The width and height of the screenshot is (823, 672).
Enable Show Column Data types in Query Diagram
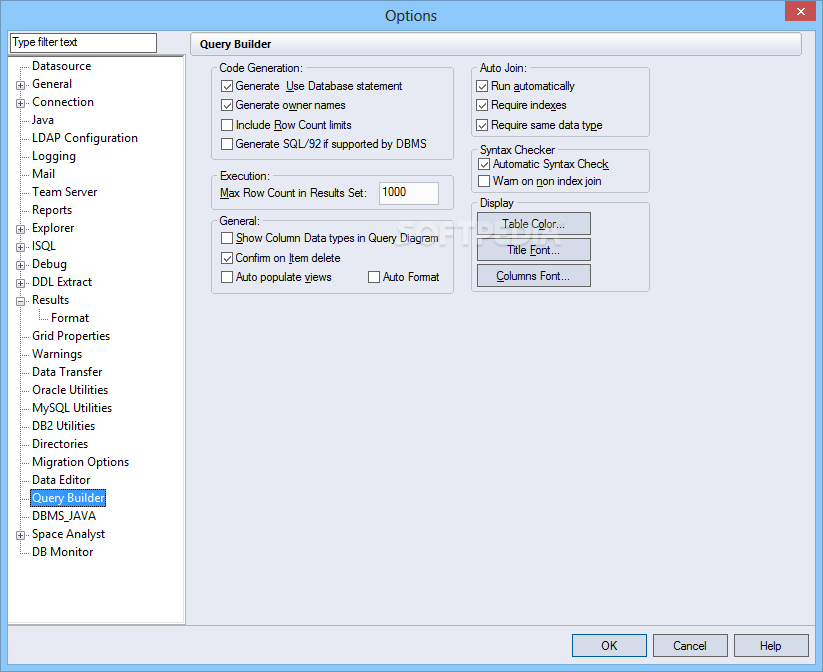pyautogui.click(x=227, y=238)
